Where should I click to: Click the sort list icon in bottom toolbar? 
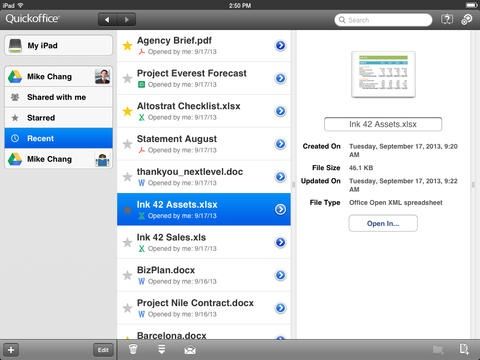[x=162, y=349]
